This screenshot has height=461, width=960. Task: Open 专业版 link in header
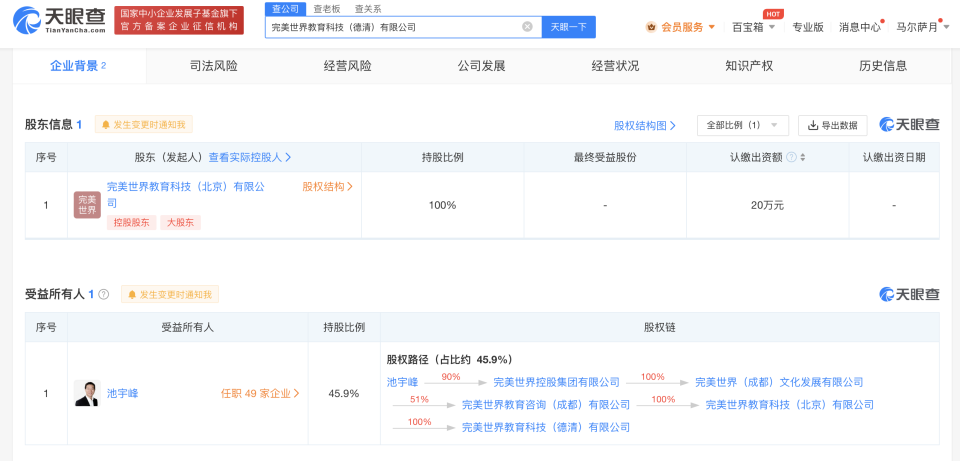pos(808,27)
